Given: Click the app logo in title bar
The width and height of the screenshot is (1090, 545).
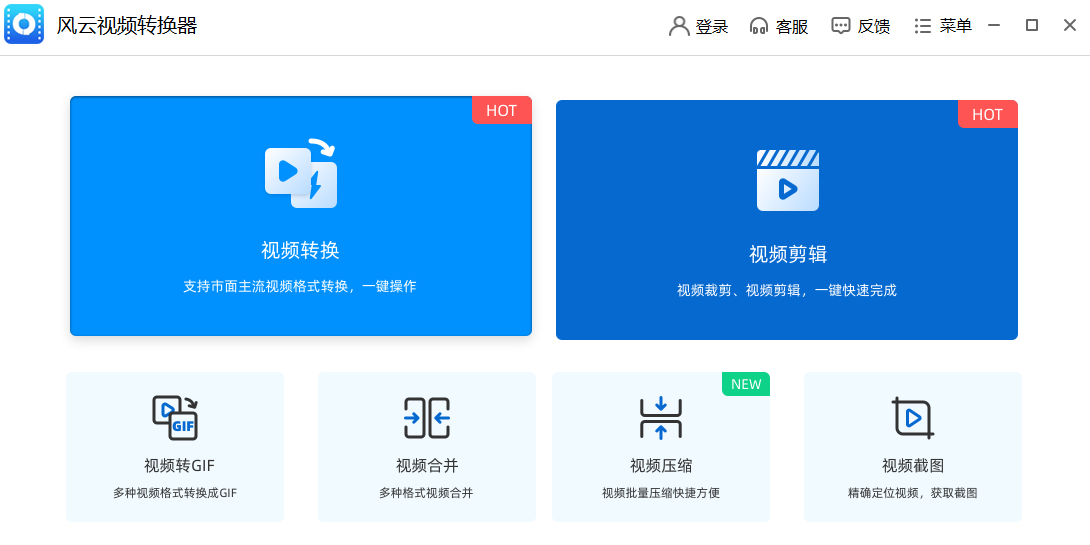Looking at the screenshot, I should pyautogui.click(x=24, y=25).
